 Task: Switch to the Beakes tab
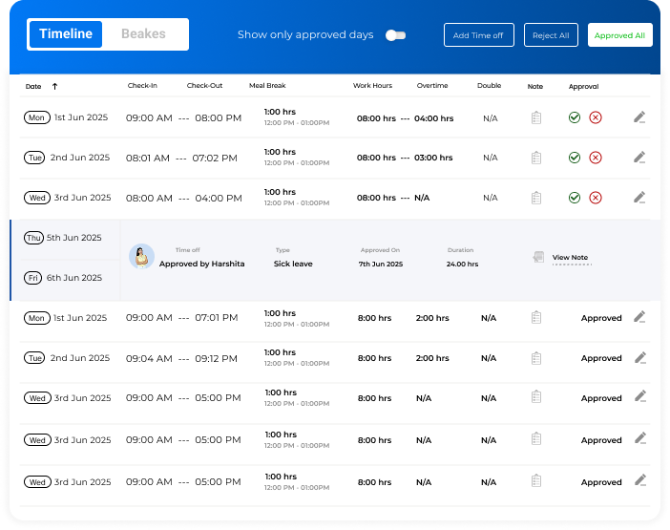pos(144,34)
